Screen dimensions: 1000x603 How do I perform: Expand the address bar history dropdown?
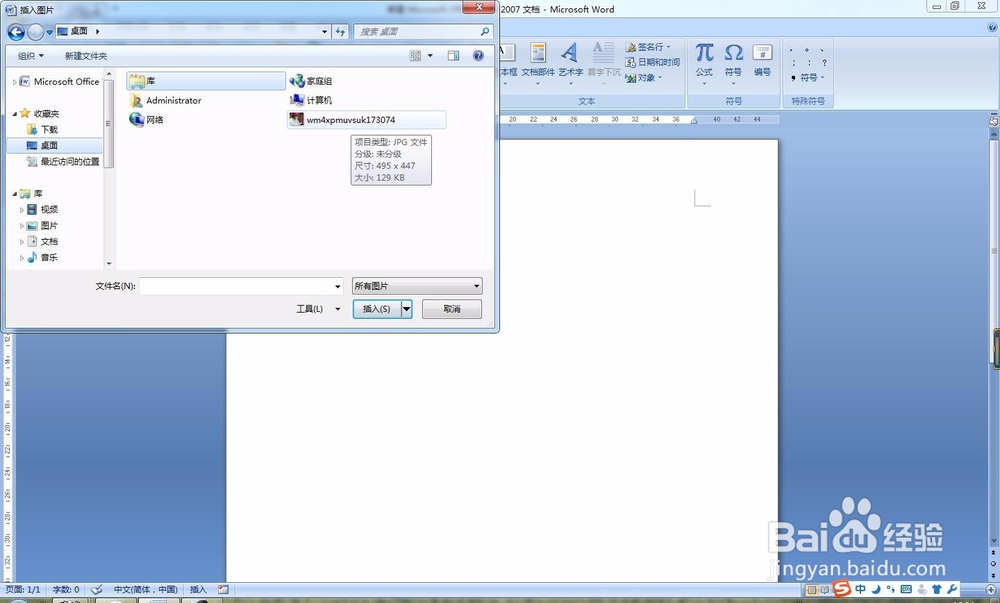coord(325,31)
